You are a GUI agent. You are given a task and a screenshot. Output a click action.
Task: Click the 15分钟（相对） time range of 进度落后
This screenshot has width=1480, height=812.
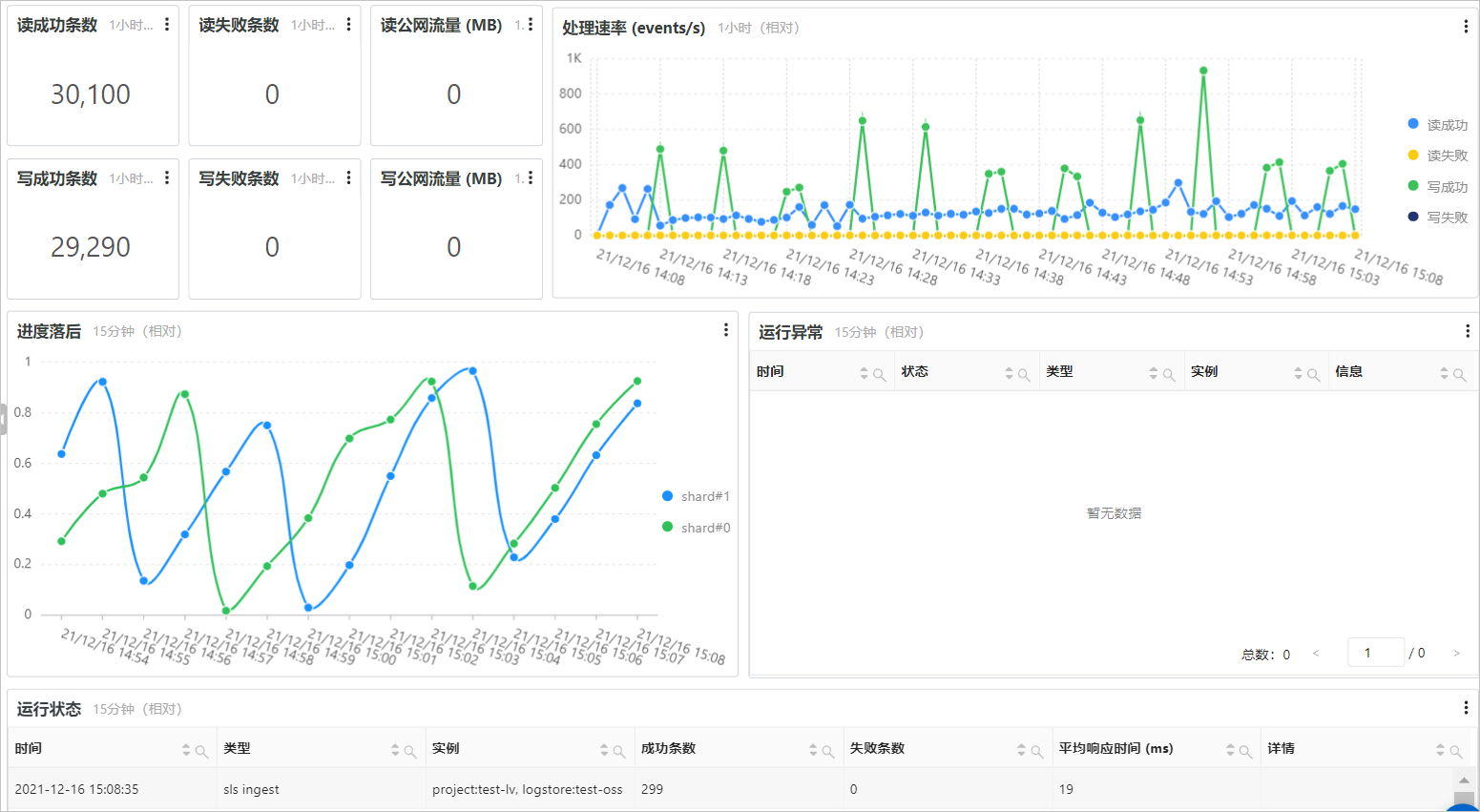pos(137,331)
